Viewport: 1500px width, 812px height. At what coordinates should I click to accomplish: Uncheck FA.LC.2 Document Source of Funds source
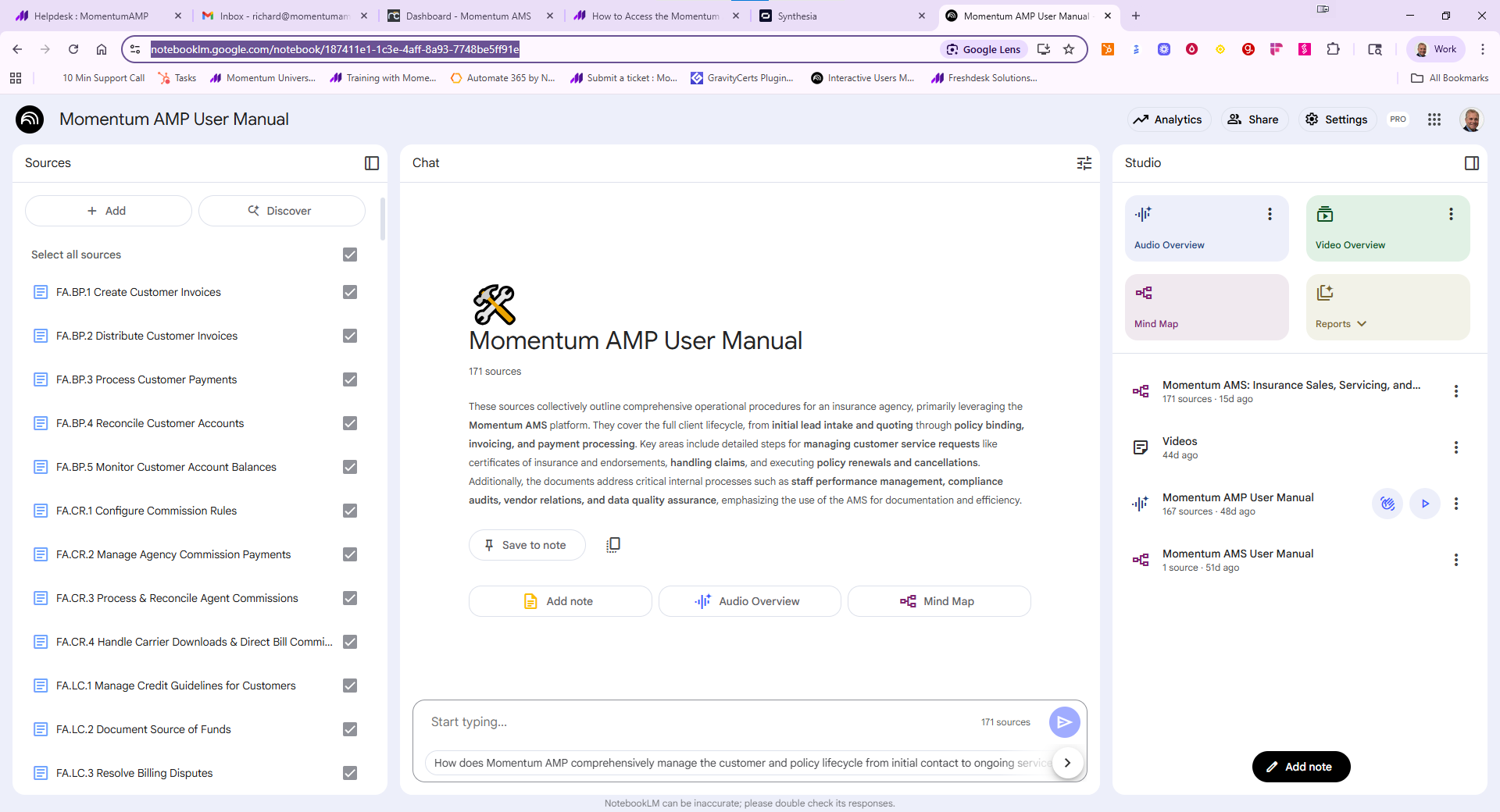[x=350, y=729]
